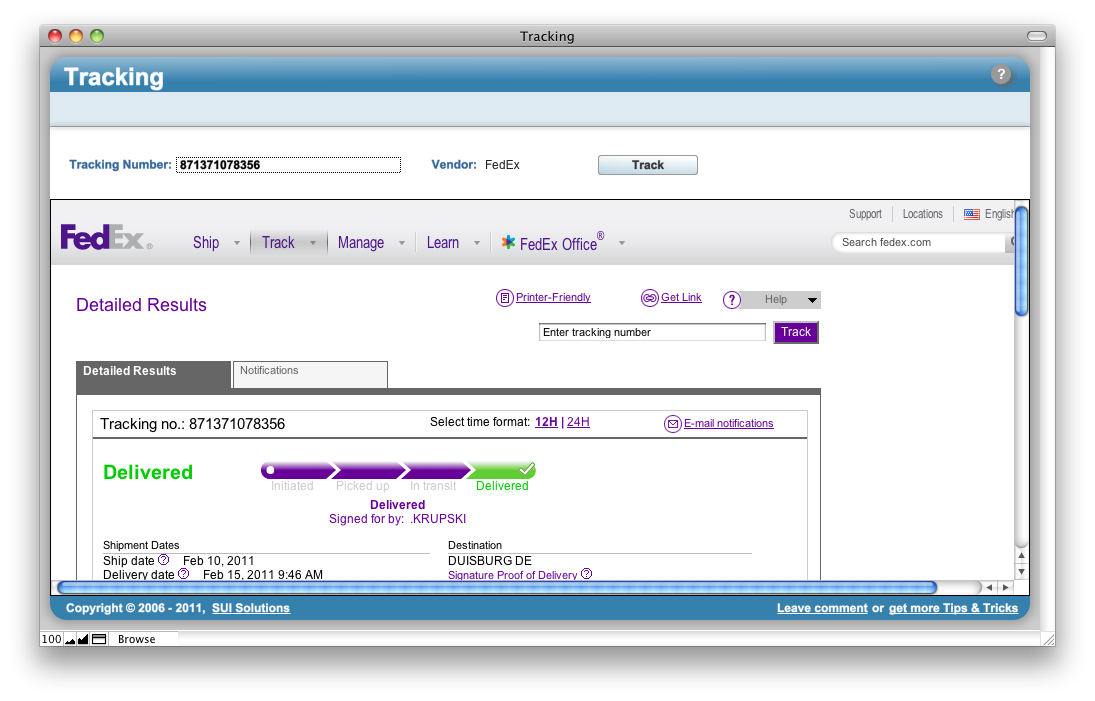
Task: Click the toolbar toggle pill in the title bar
Action: (1037, 36)
